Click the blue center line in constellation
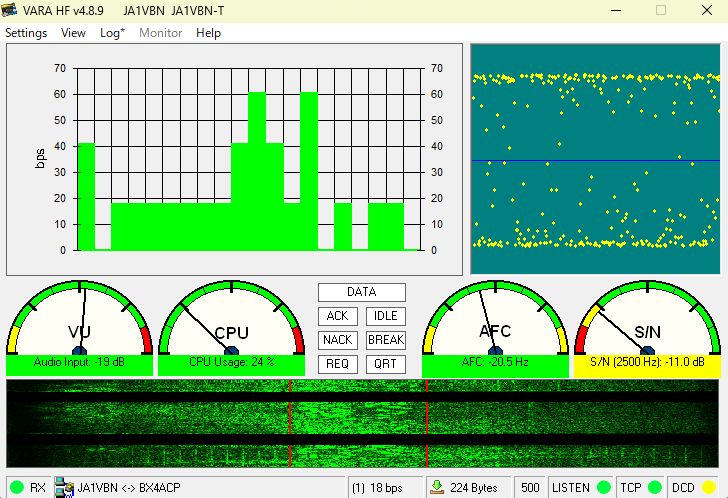 click(x=595, y=161)
